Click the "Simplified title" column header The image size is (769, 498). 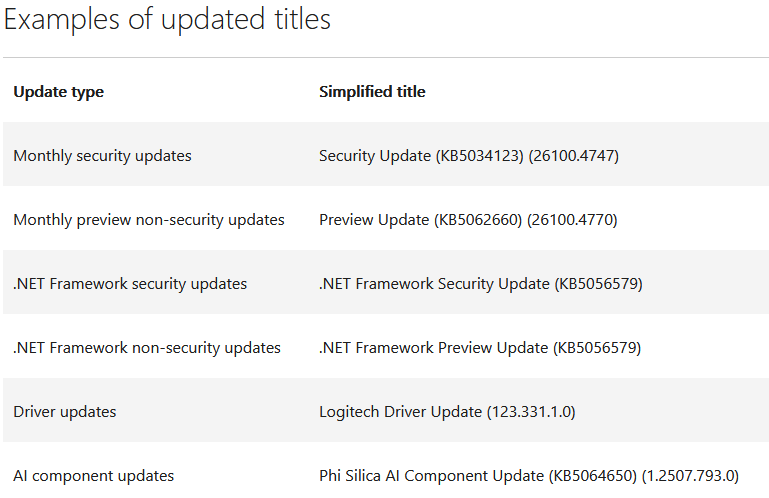point(372,92)
